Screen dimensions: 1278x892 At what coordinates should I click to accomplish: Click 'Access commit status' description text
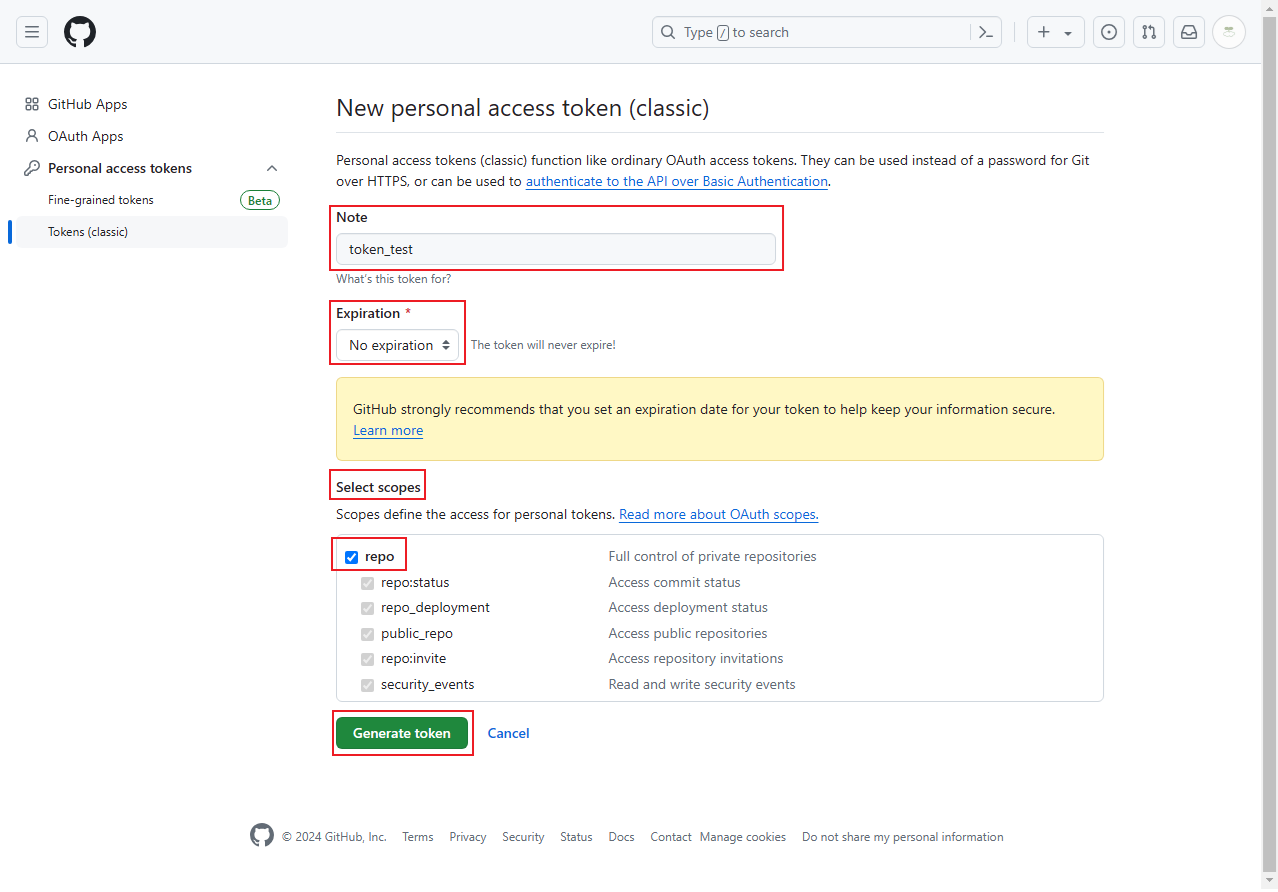(x=674, y=582)
